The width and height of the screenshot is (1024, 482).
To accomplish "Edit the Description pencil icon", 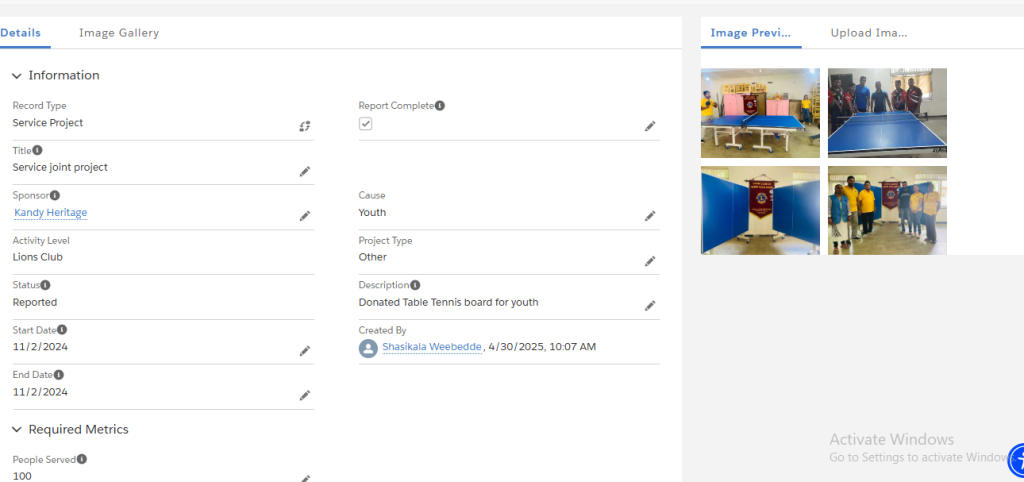I will click(650, 306).
